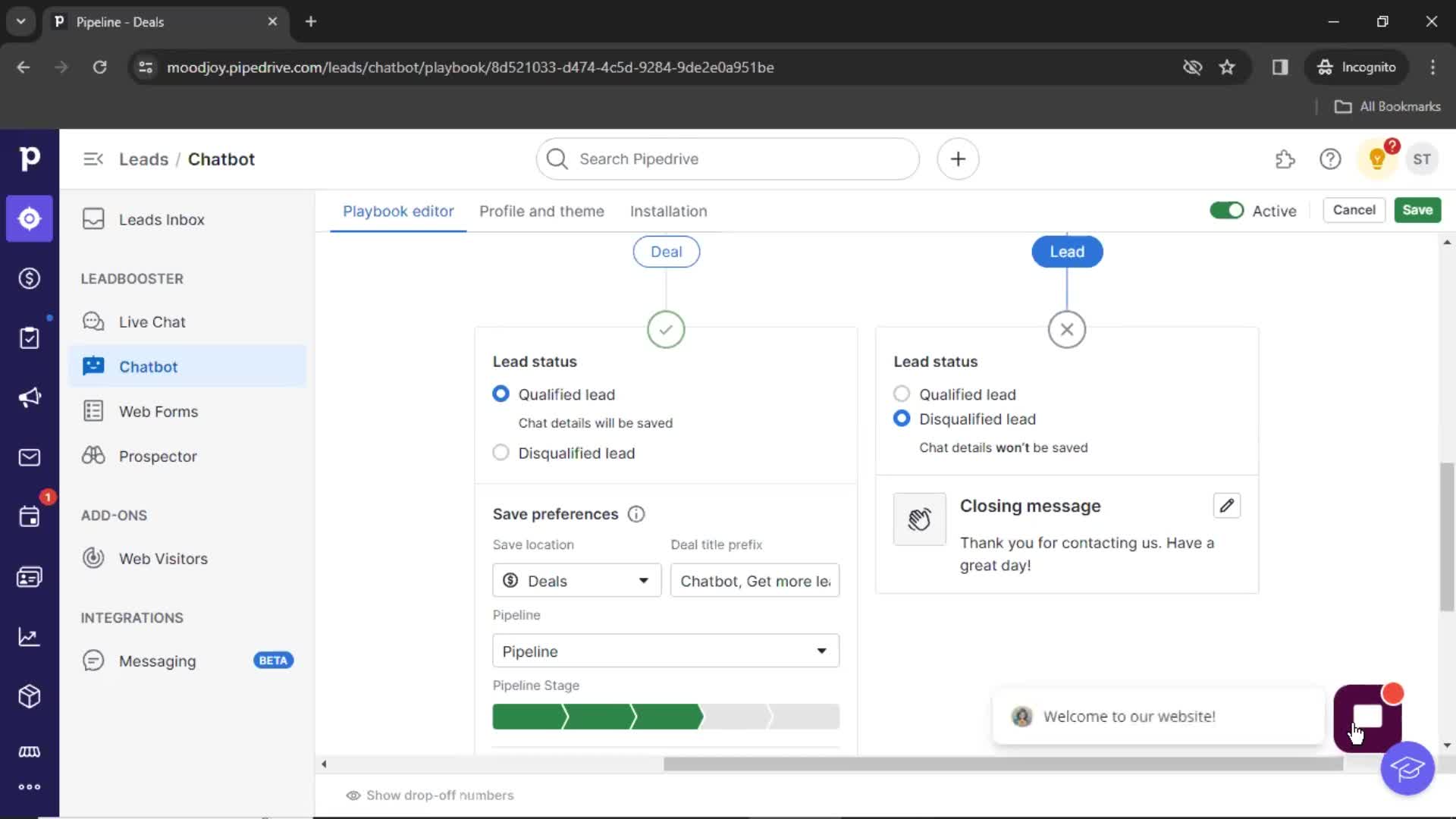Open the ST user profile avatar
1456x819 pixels.
(1422, 159)
